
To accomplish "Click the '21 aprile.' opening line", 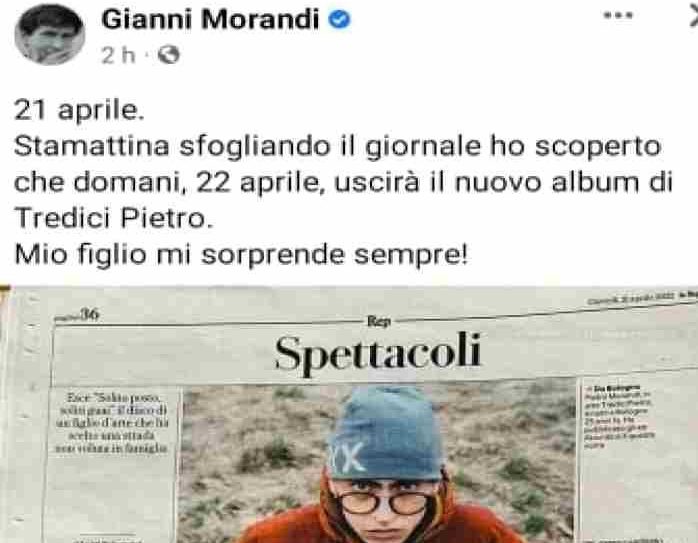I will click(79, 109).
